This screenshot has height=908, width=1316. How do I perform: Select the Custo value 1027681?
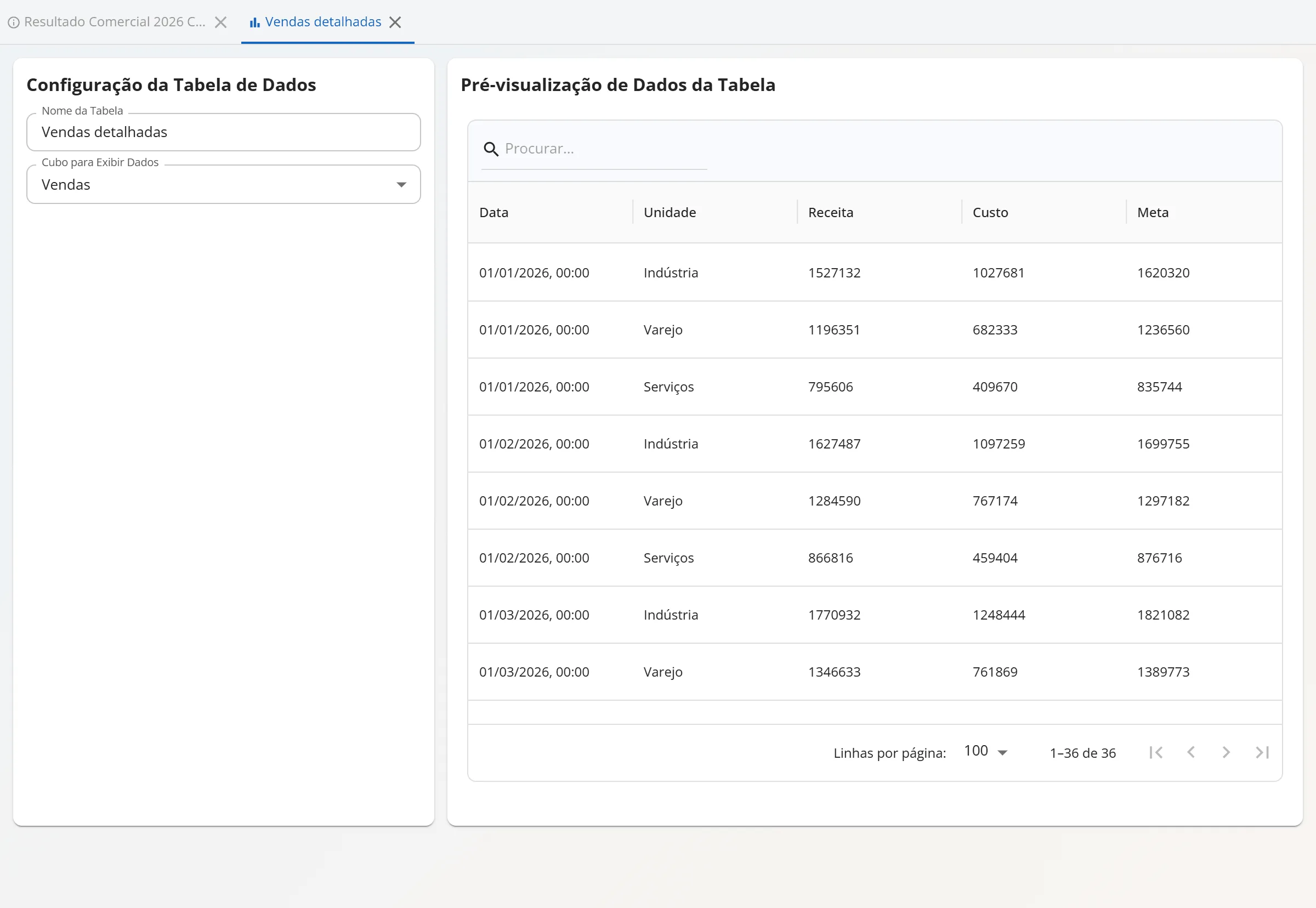[x=999, y=273]
